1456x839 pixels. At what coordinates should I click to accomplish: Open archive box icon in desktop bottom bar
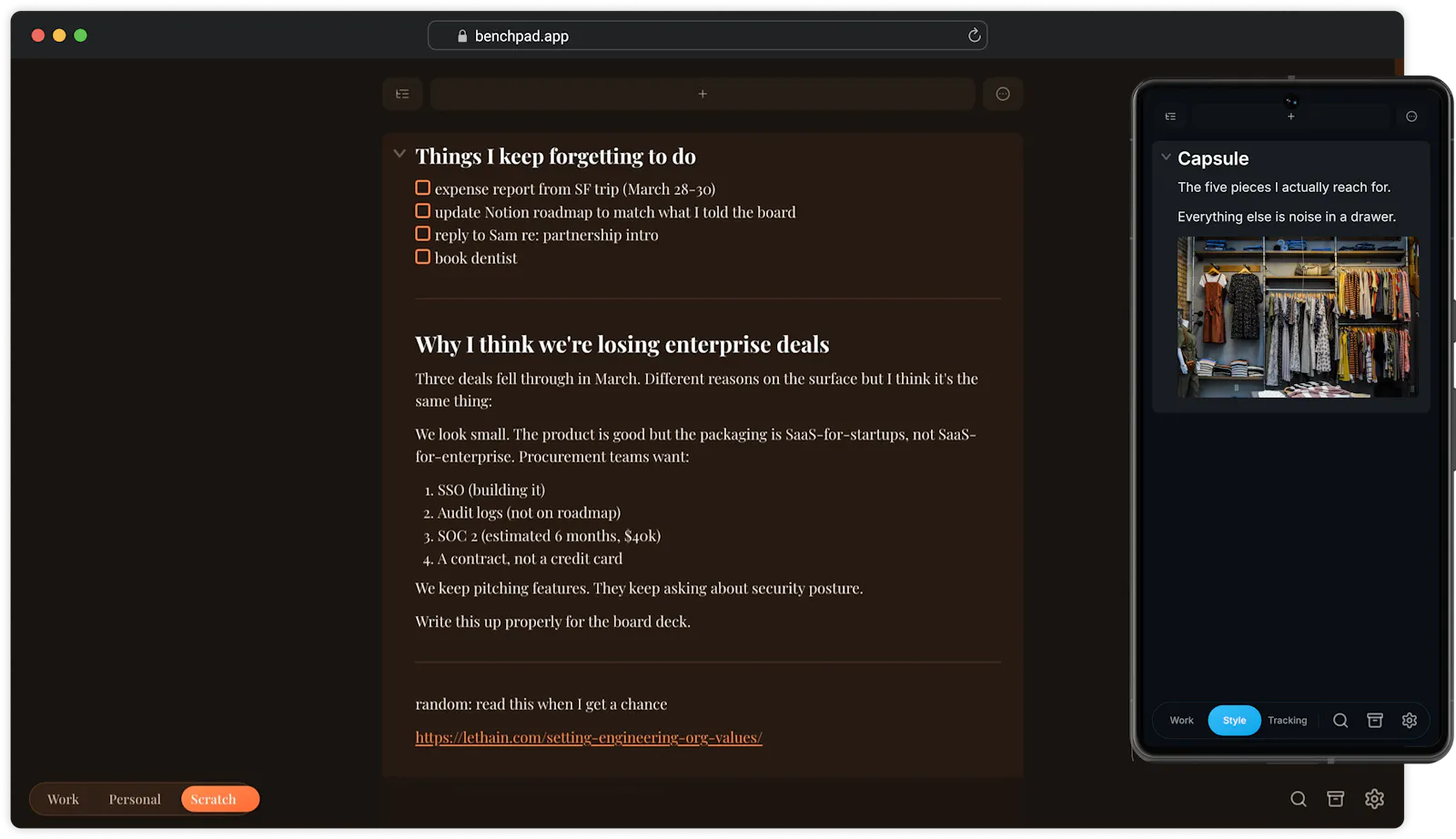tap(1336, 799)
